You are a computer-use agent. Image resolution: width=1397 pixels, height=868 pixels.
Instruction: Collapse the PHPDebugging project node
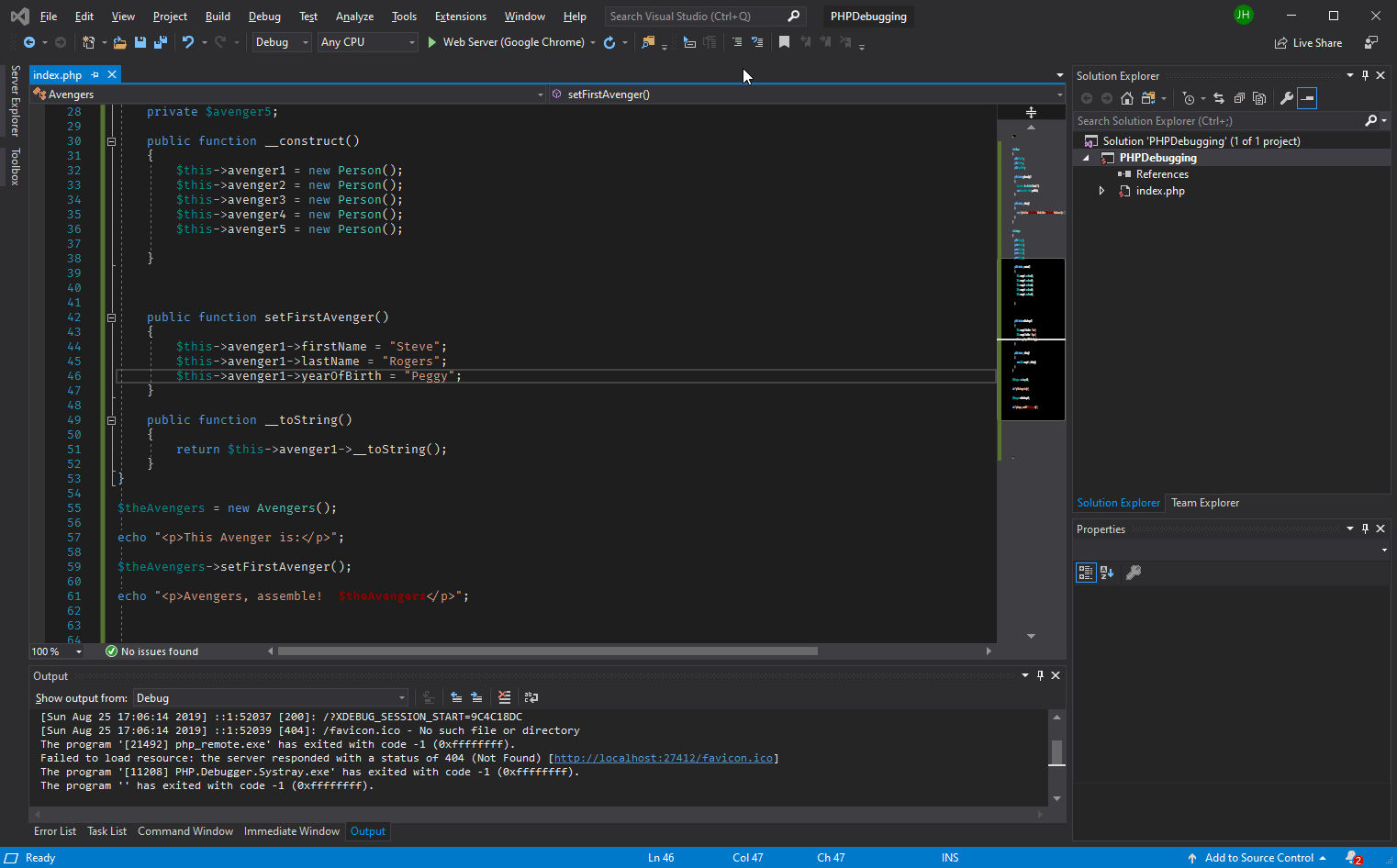pos(1086,158)
